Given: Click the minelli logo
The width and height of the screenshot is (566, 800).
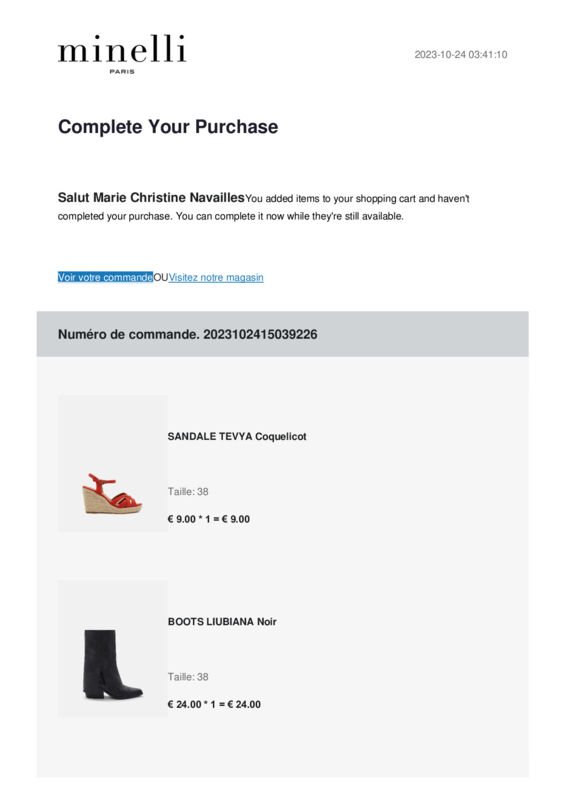Looking at the screenshot, I should (x=122, y=54).
